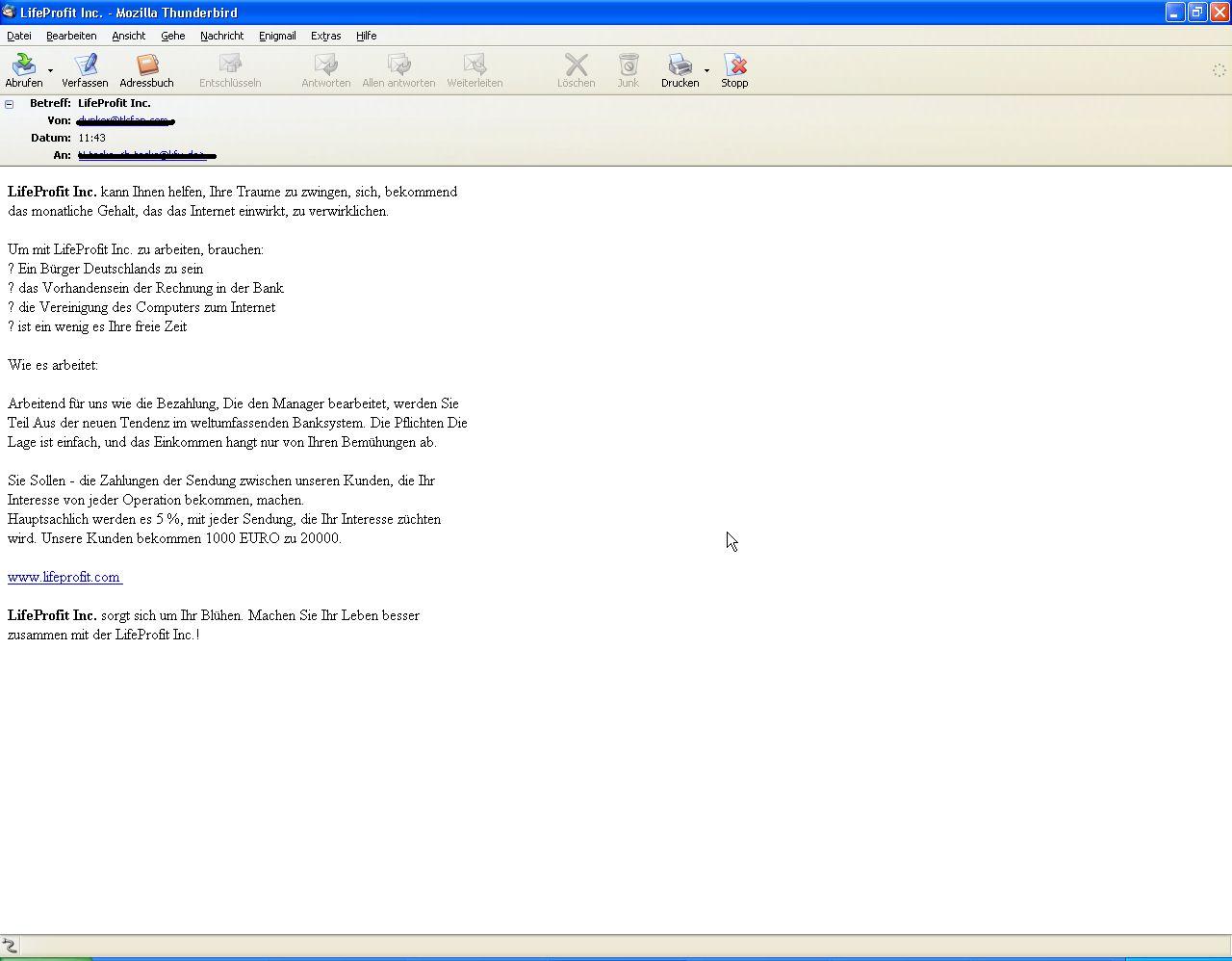
Task: Click the Thunderbird title bar icon
Action: pyautogui.click(x=9, y=13)
